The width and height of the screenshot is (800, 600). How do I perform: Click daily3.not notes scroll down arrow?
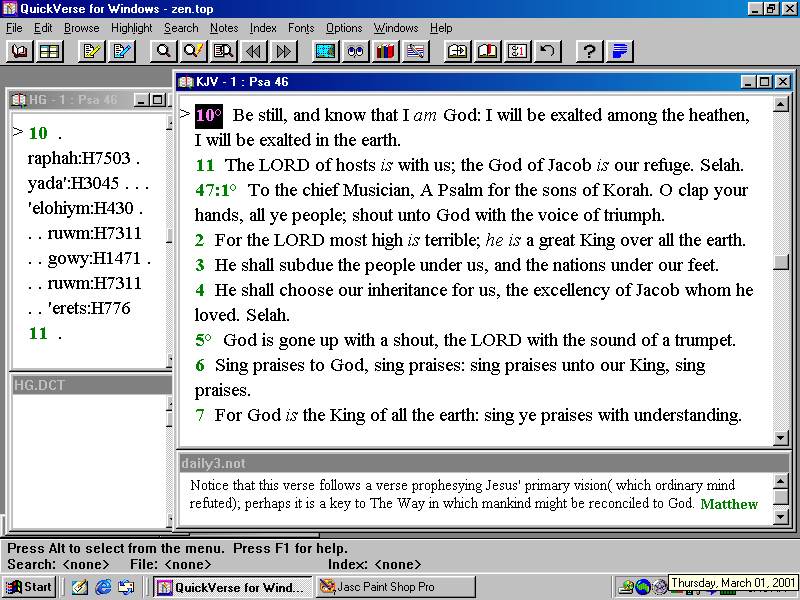tap(781, 517)
